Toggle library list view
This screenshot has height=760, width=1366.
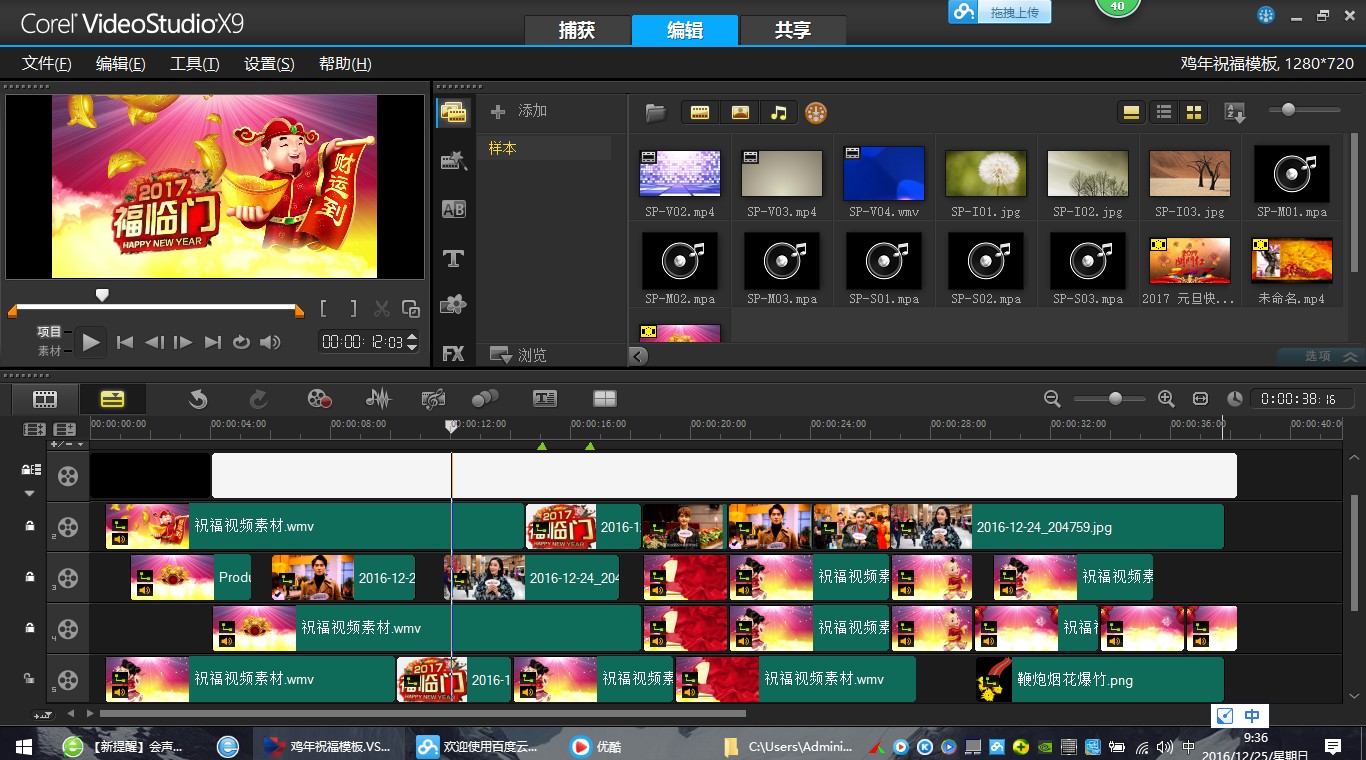pyautogui.click(x=1164, y=112)
